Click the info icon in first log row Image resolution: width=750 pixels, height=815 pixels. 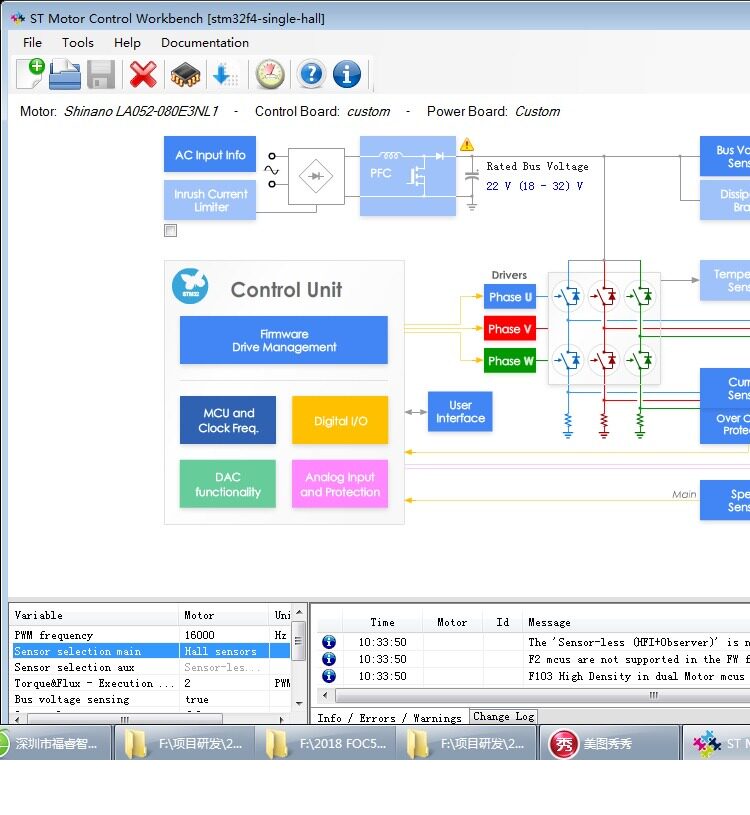(329, 642)
